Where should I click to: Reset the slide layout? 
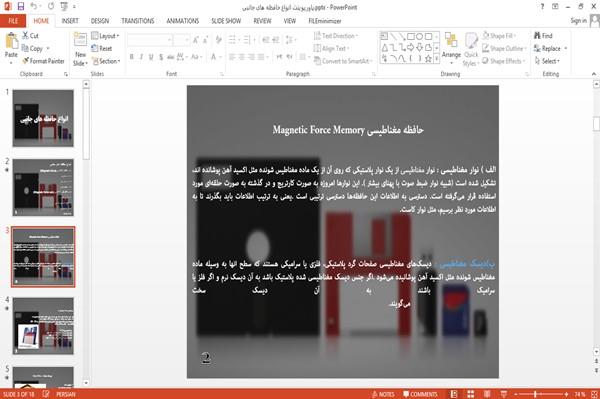coord(102,48)
